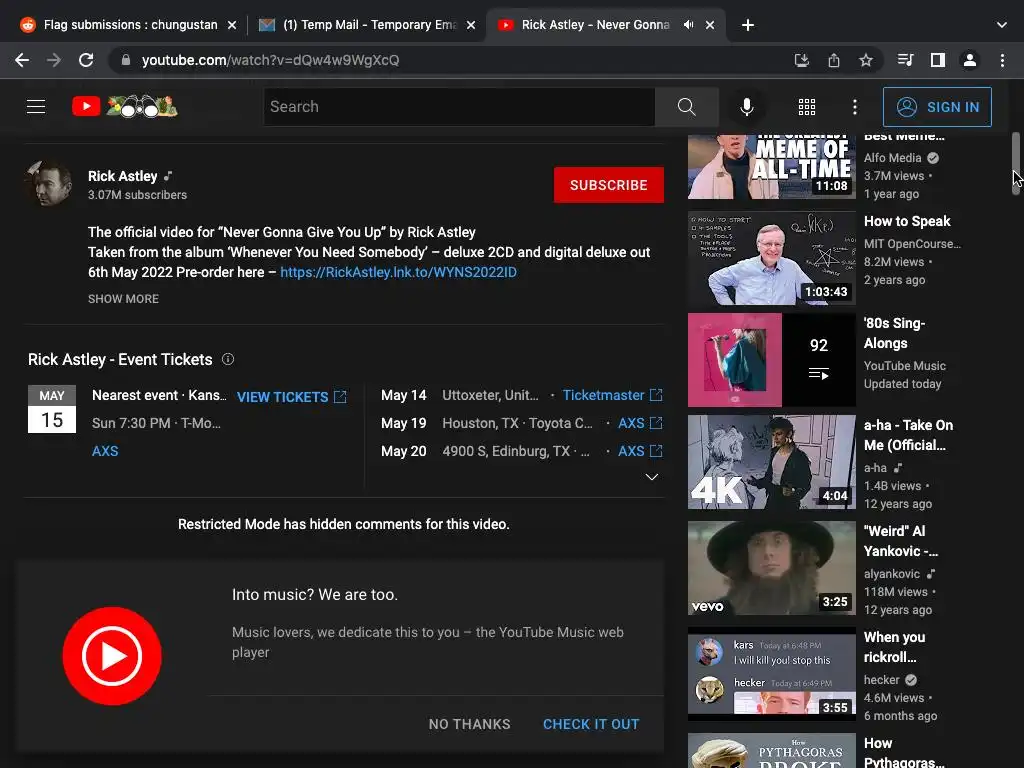Click the YouTube Music logo icon
This screenshot has width=1024, height=768.
point(112,656)
